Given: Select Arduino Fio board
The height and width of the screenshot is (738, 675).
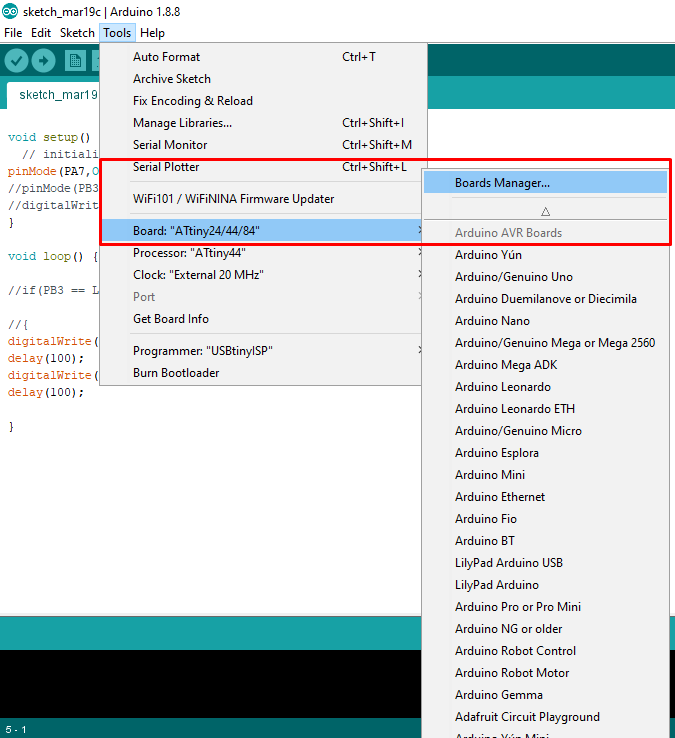Looking at the screenshot, I should click(x=546, y=519).
